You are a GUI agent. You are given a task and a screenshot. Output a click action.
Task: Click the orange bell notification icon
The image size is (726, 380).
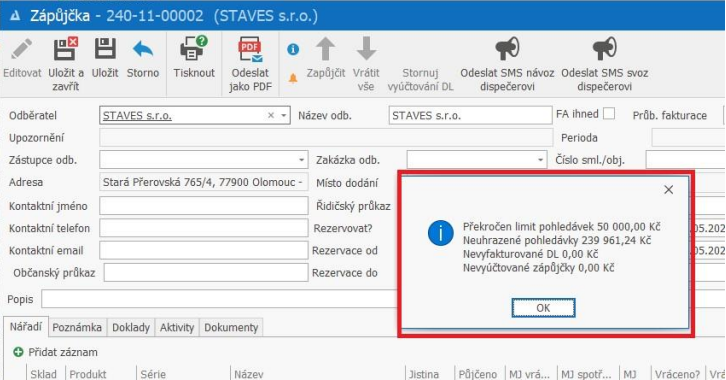[293, 78]
